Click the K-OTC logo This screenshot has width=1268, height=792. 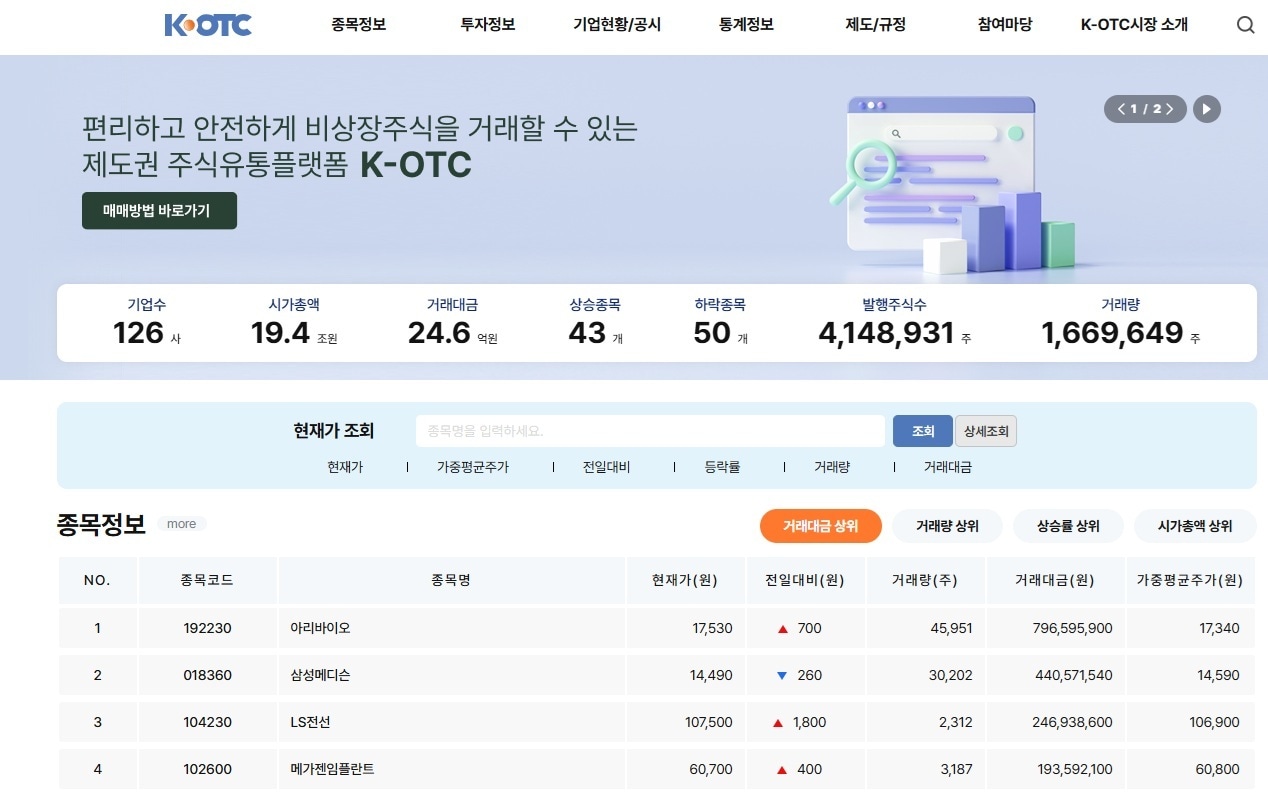(x=206, y=24)
